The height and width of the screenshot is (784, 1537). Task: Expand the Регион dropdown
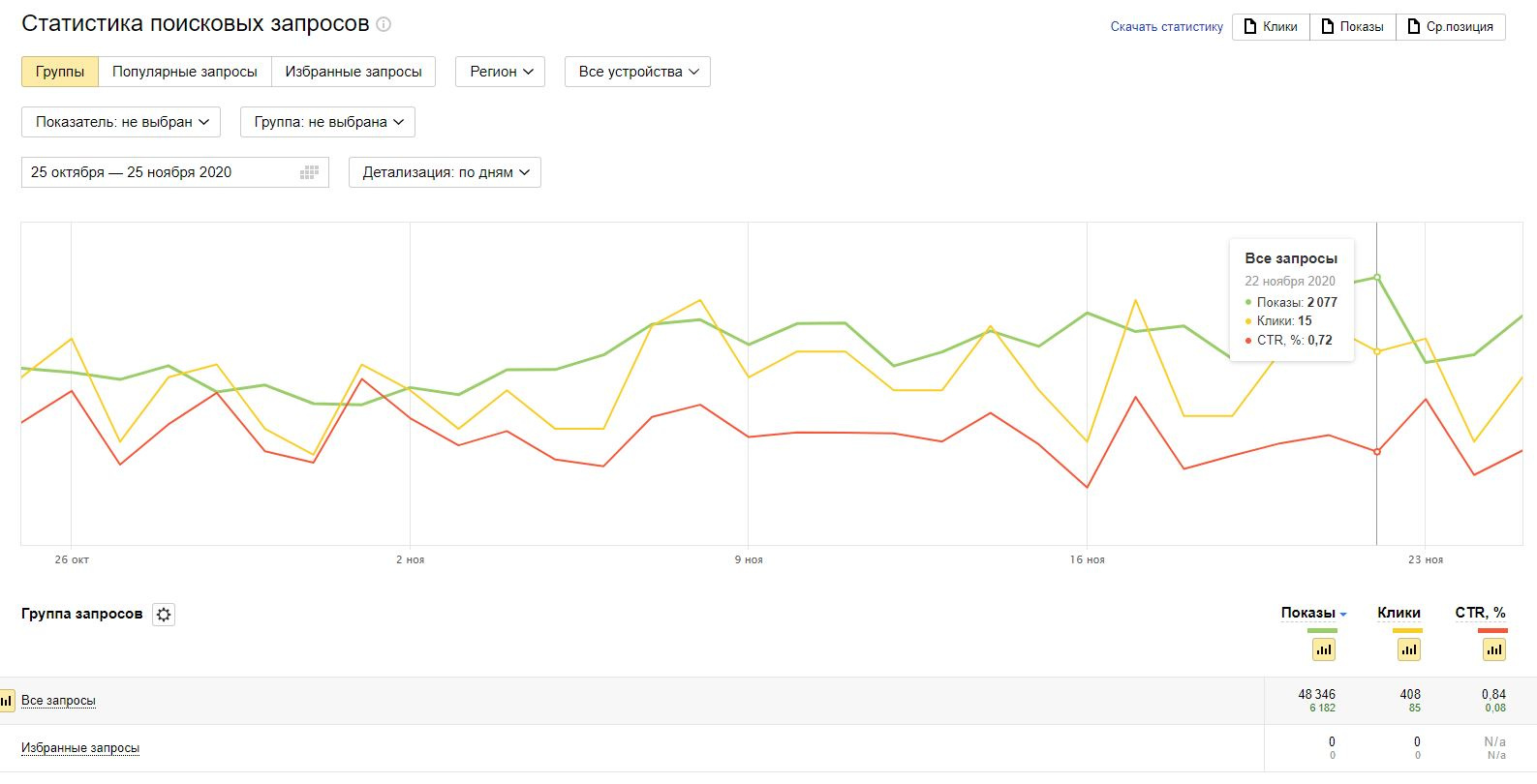(x=501, y=72)
